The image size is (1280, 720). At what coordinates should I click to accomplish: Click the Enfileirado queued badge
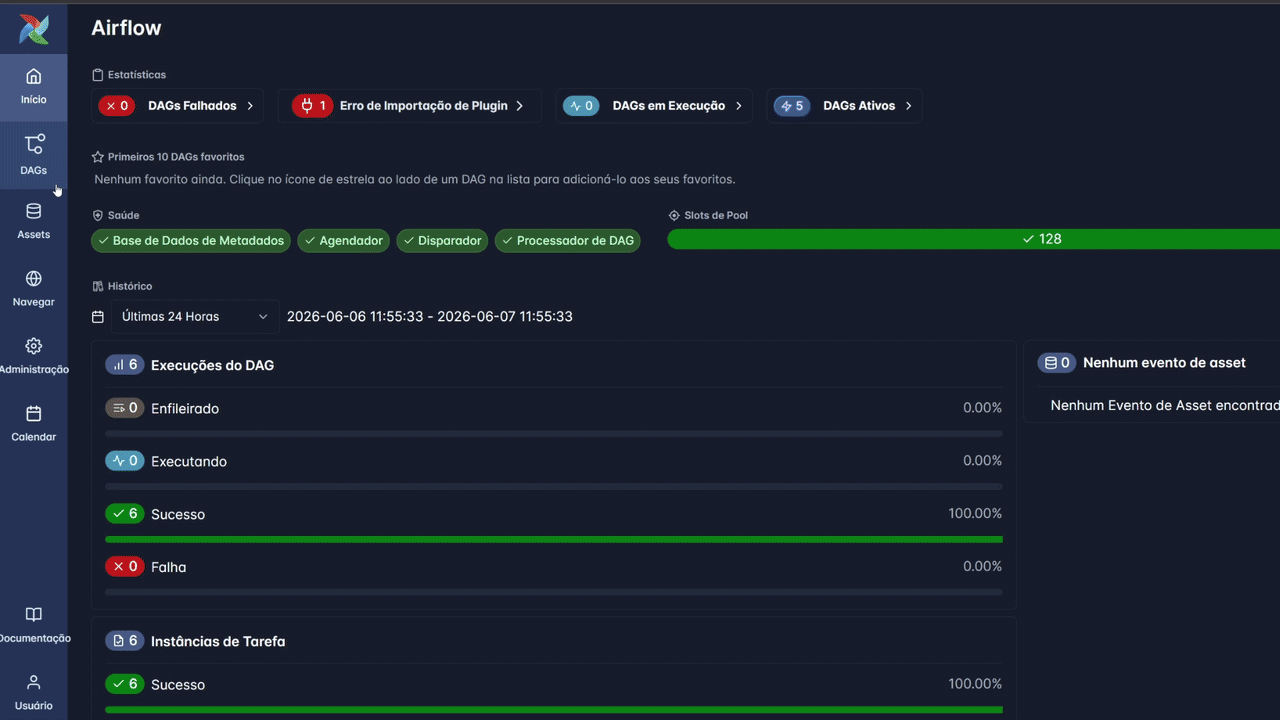click(124, 408)
